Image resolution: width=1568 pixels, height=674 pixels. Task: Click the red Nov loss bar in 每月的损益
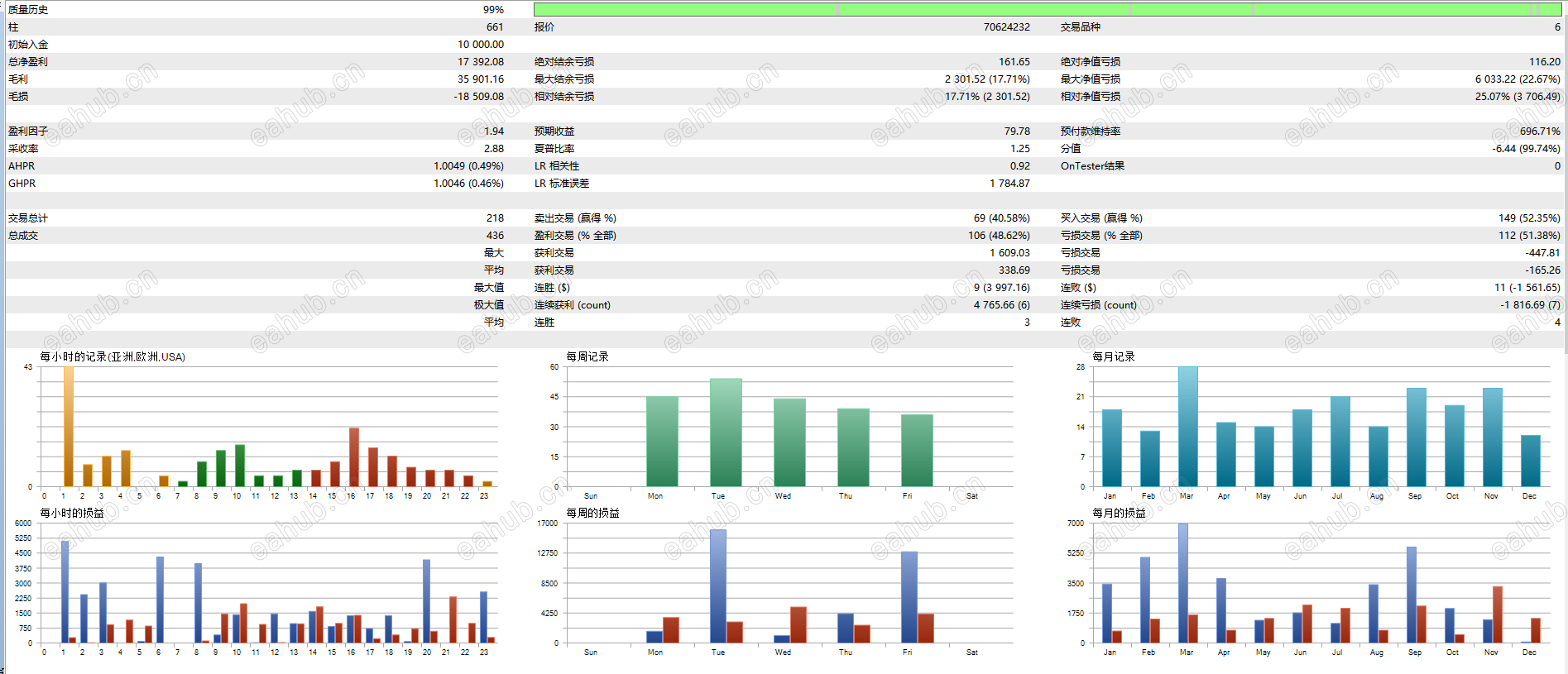tap(1498, 614)
